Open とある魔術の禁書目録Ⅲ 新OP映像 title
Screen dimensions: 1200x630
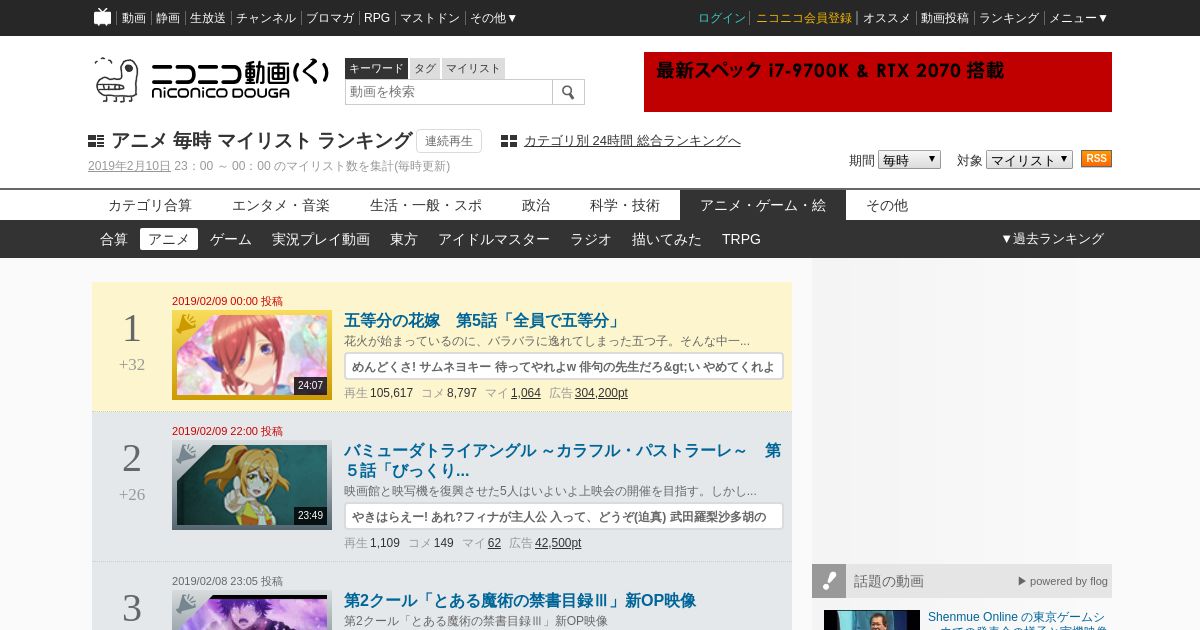click(520, 601)
